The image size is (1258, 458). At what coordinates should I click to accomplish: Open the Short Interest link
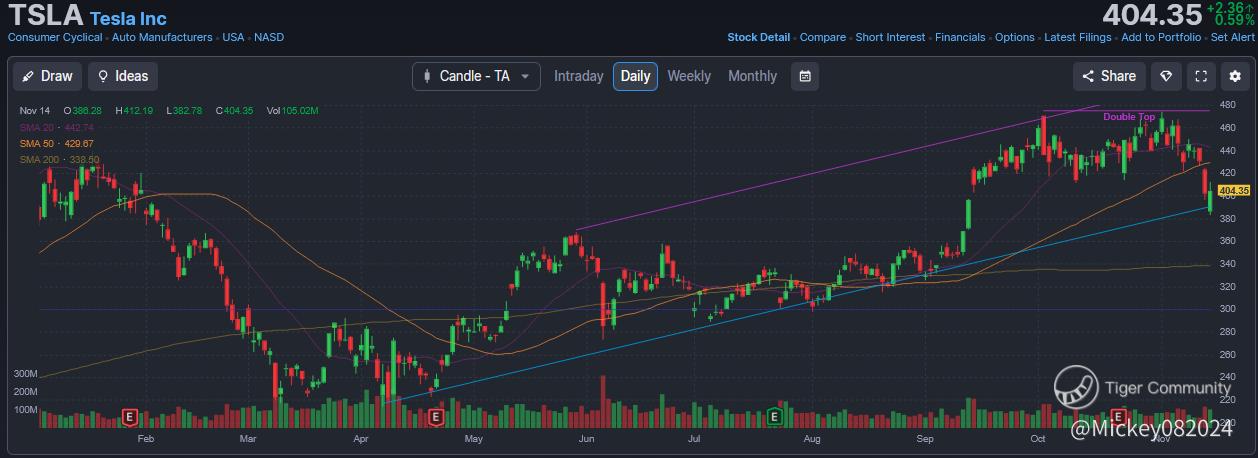(890, 37)
